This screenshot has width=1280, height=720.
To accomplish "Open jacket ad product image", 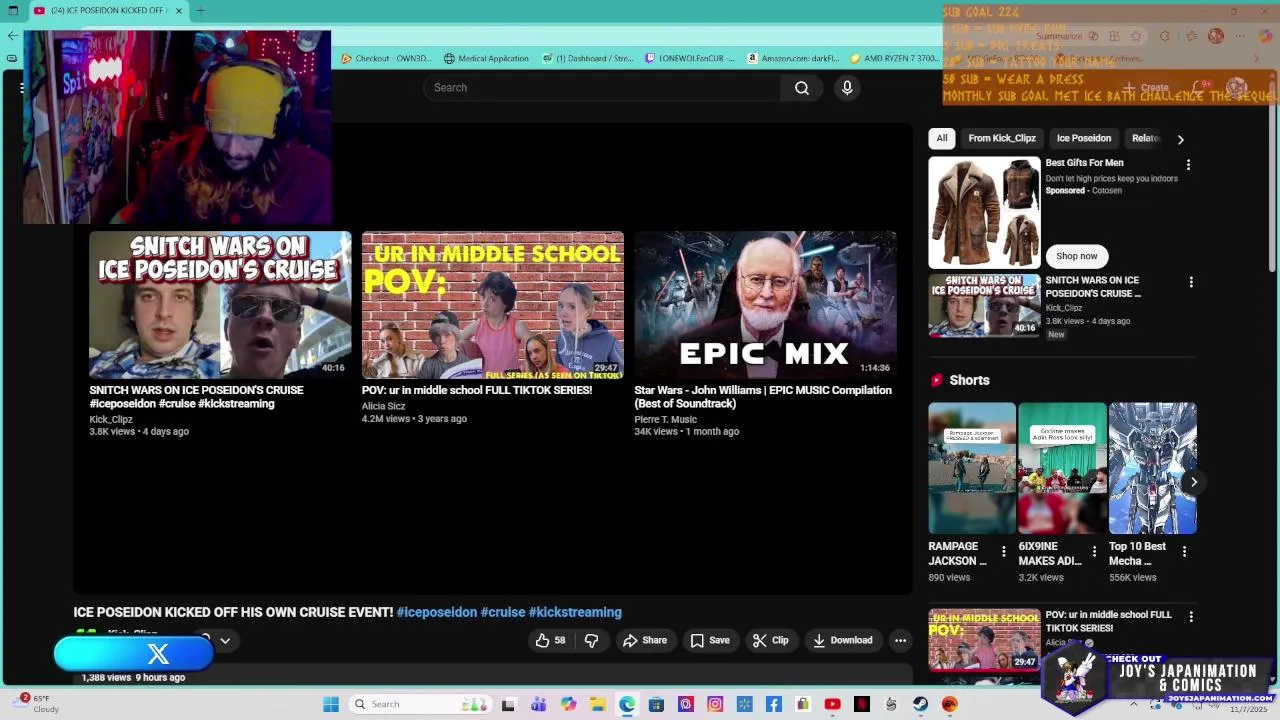I will 984,213.
